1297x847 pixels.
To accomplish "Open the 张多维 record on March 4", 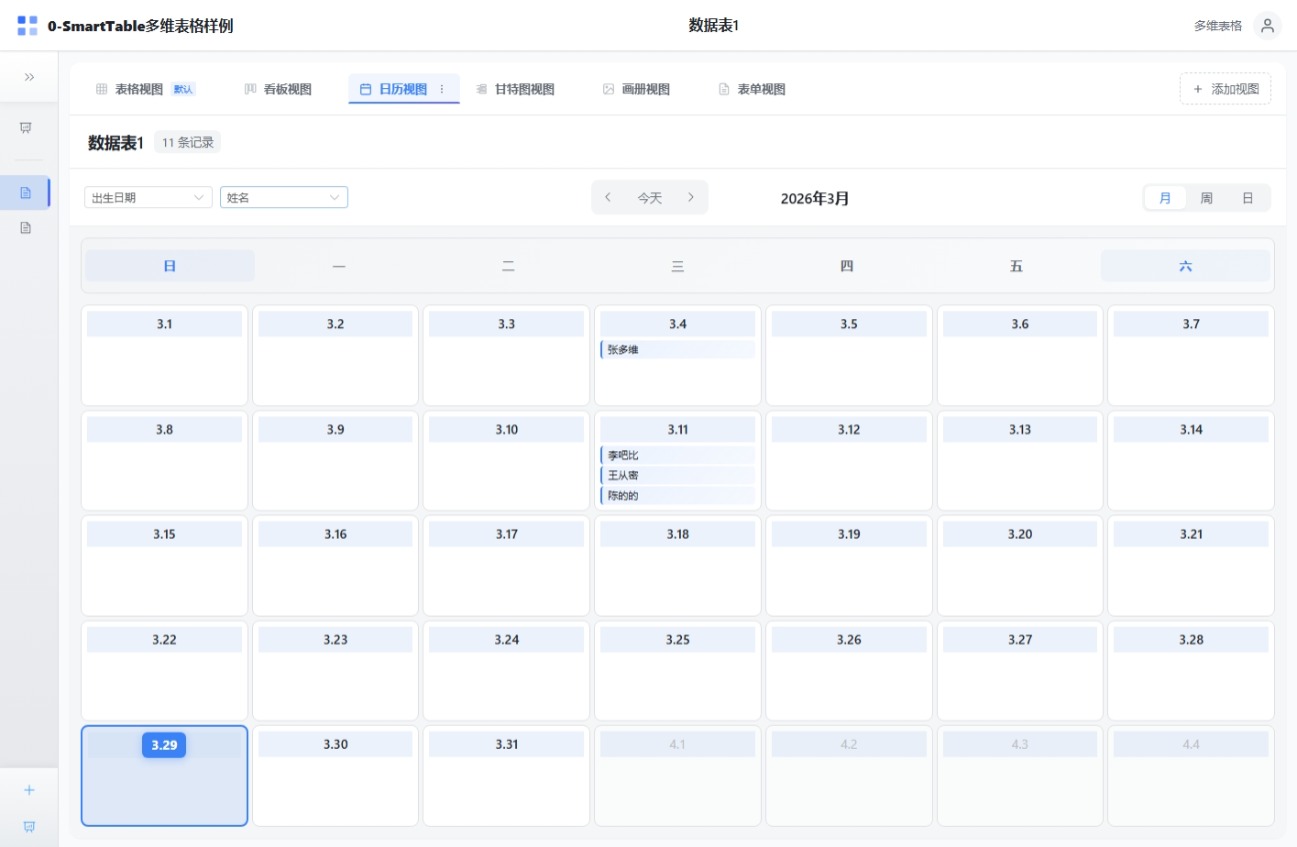I will (677, 350).
